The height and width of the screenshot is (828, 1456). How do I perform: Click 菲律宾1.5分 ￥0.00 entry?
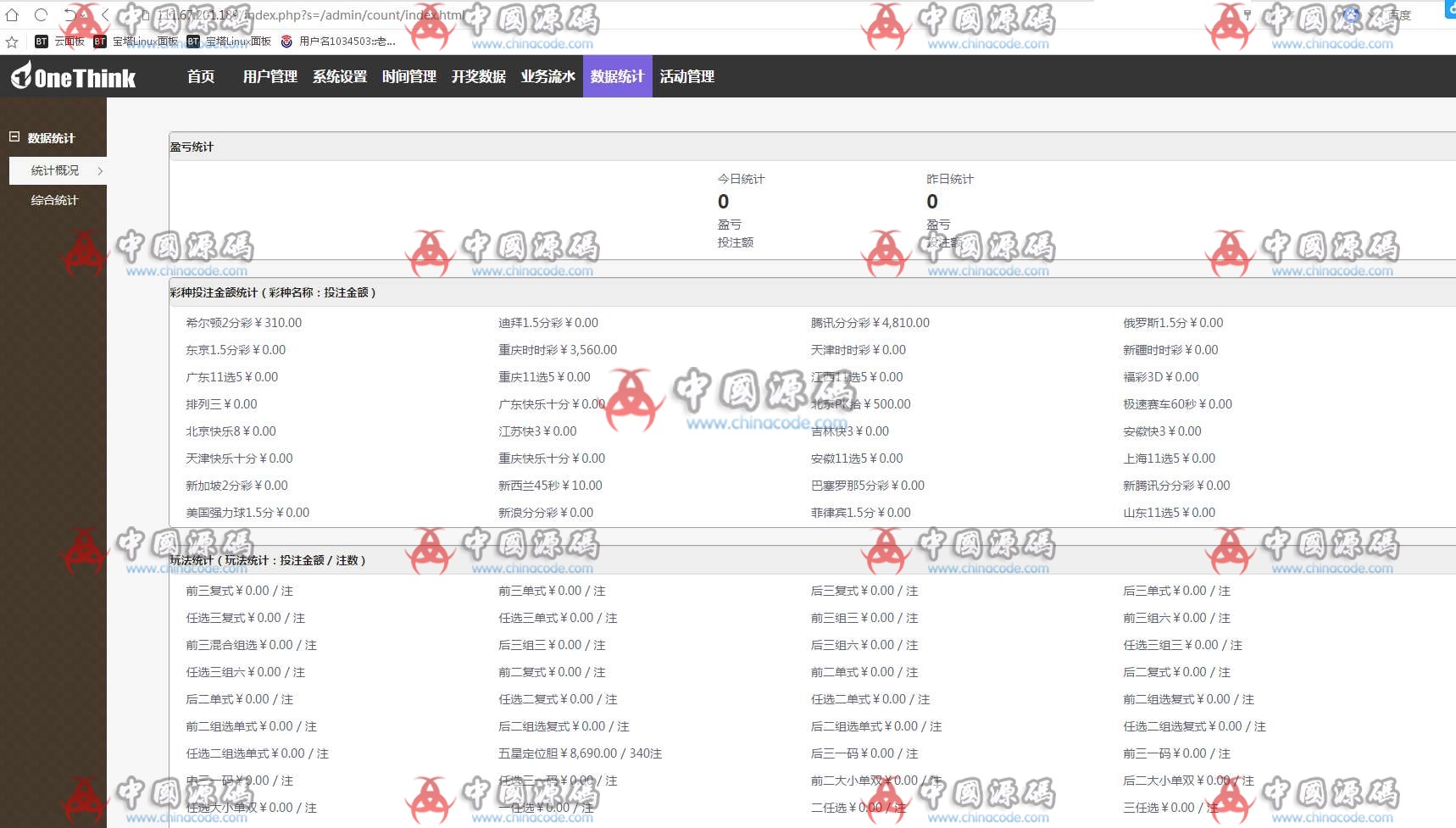click(861, 513)
